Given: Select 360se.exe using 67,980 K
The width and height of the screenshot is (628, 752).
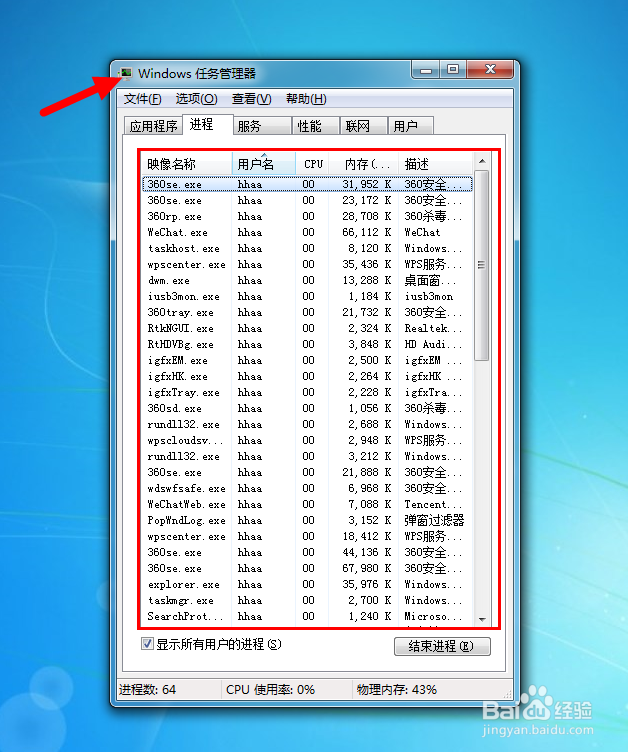Looking at the screenshot, I should point(308,568).
